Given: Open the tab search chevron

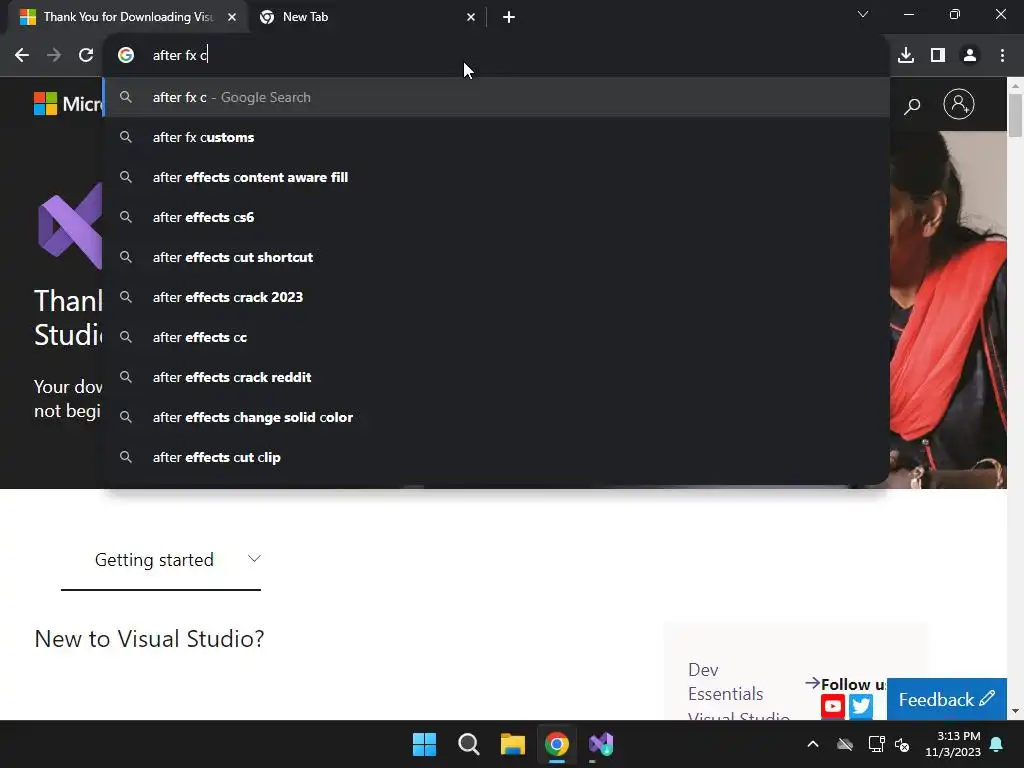Looking at the screenshot, I should pyautogui.click(x=863, y=14).
